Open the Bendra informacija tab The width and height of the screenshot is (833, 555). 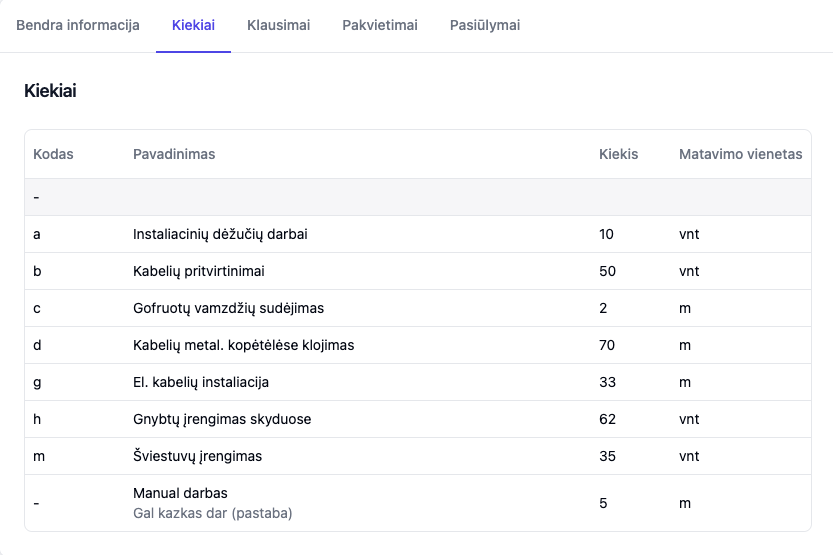click(x=78, y=25)
